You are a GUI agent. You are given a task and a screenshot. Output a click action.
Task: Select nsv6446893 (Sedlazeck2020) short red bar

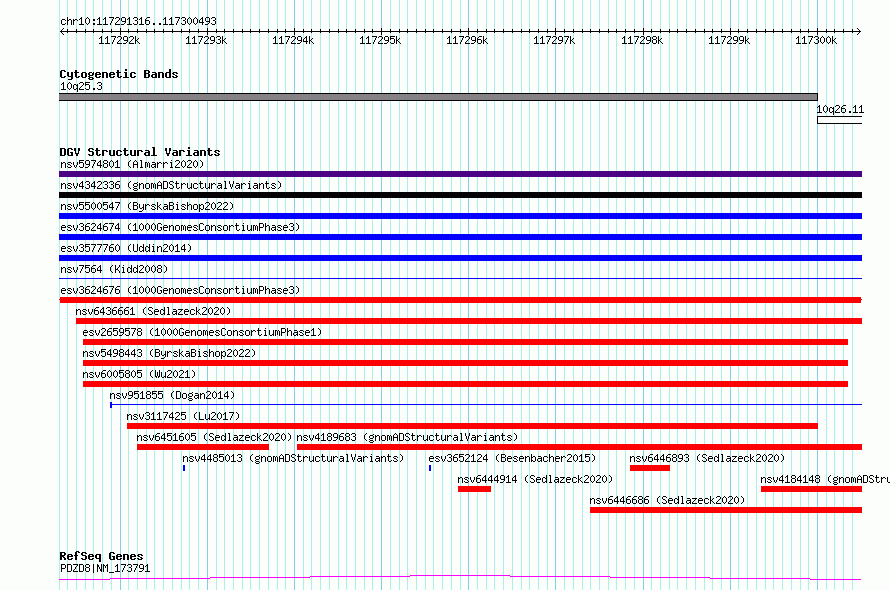[650, 468]
